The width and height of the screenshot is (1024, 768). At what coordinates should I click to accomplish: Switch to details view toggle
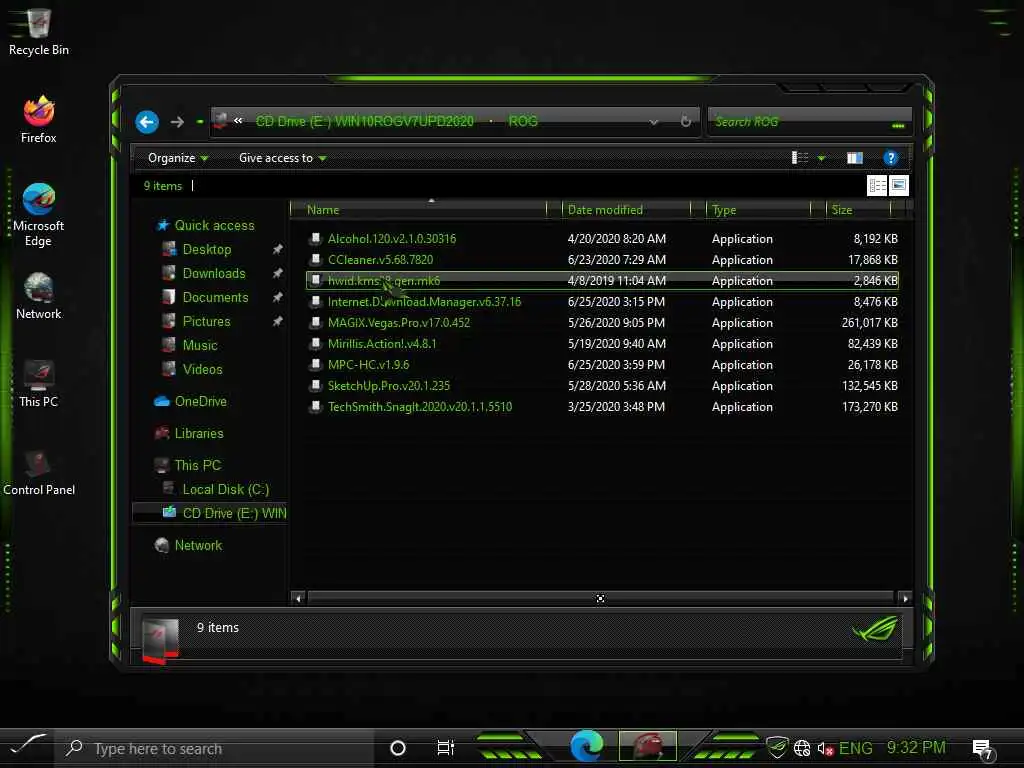click(877, 185)
